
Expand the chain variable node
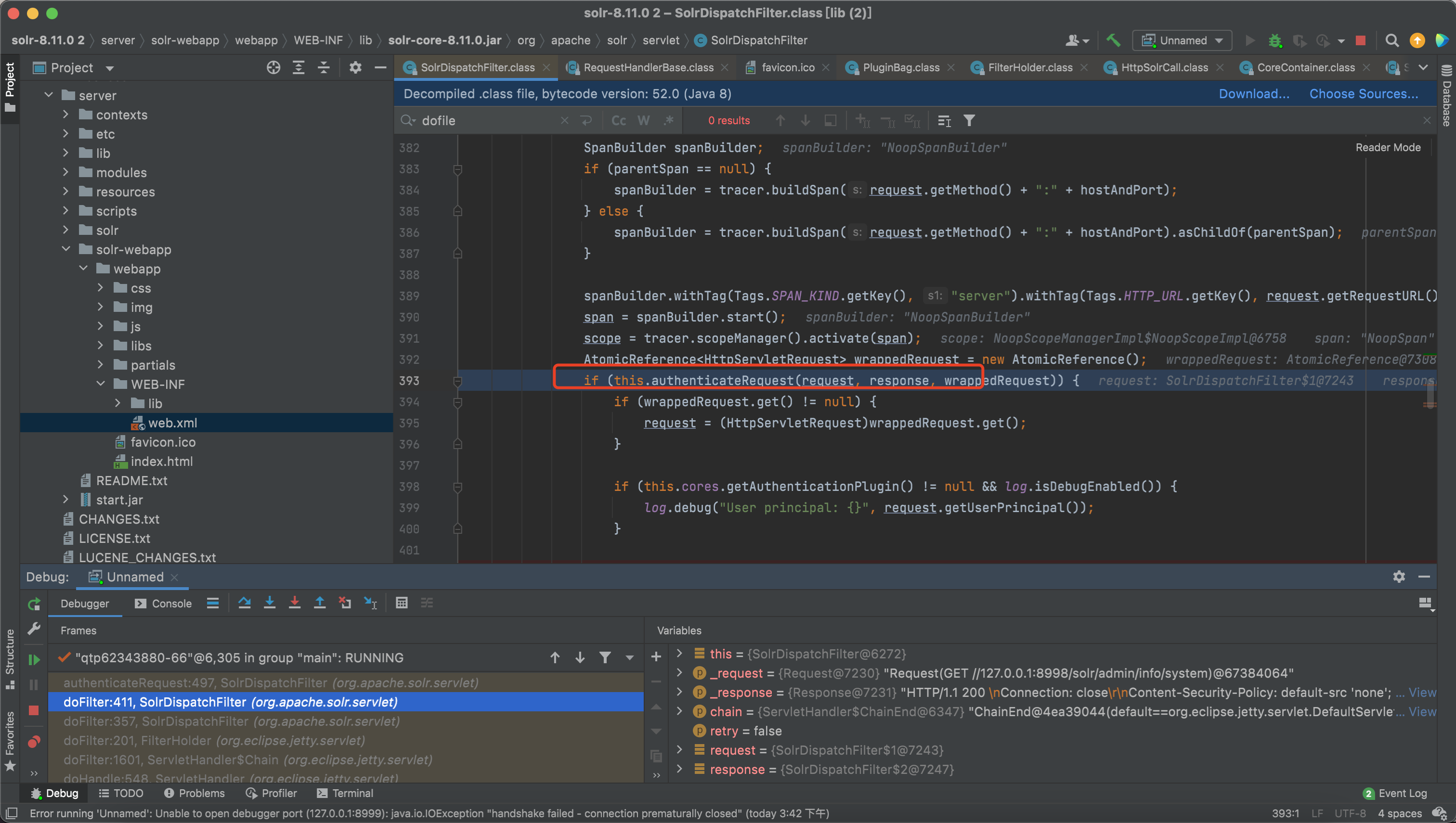click(x=679, y=711)
